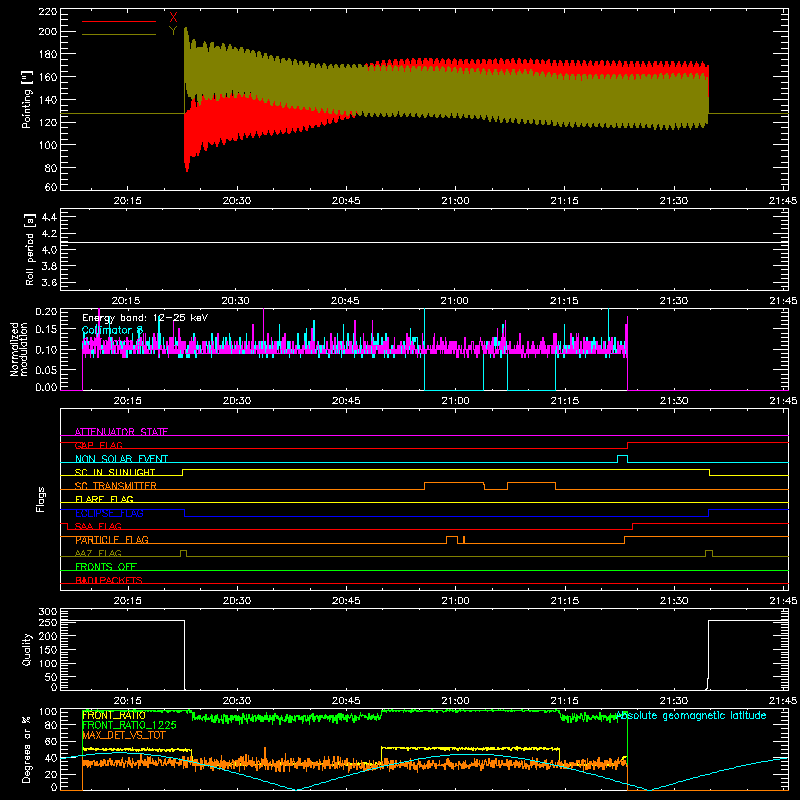Click the SC_IN_SUNLIGHT flag label

point(115,472)
